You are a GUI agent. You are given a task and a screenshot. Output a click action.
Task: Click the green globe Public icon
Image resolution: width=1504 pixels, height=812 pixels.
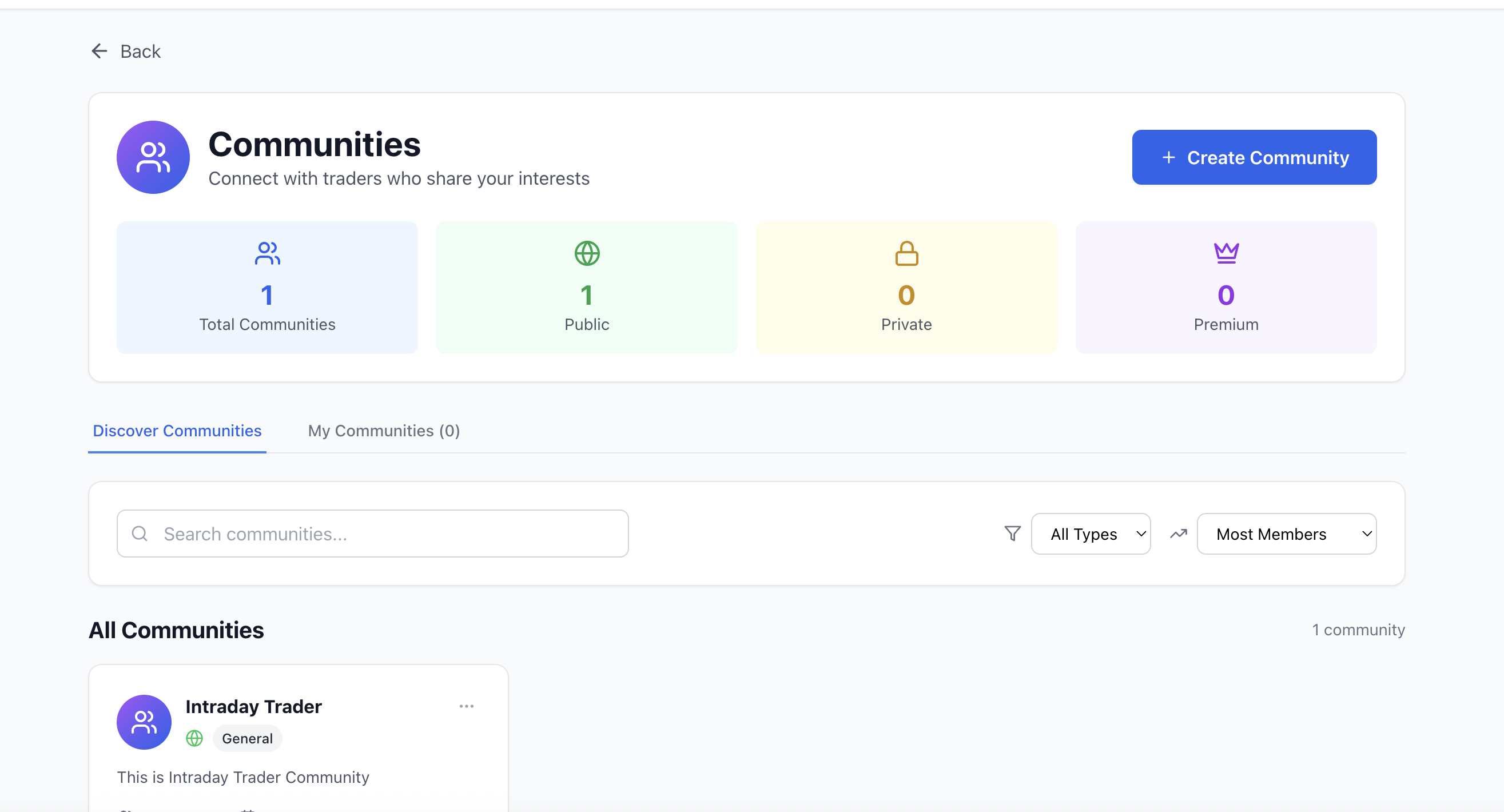click(587, 253)
